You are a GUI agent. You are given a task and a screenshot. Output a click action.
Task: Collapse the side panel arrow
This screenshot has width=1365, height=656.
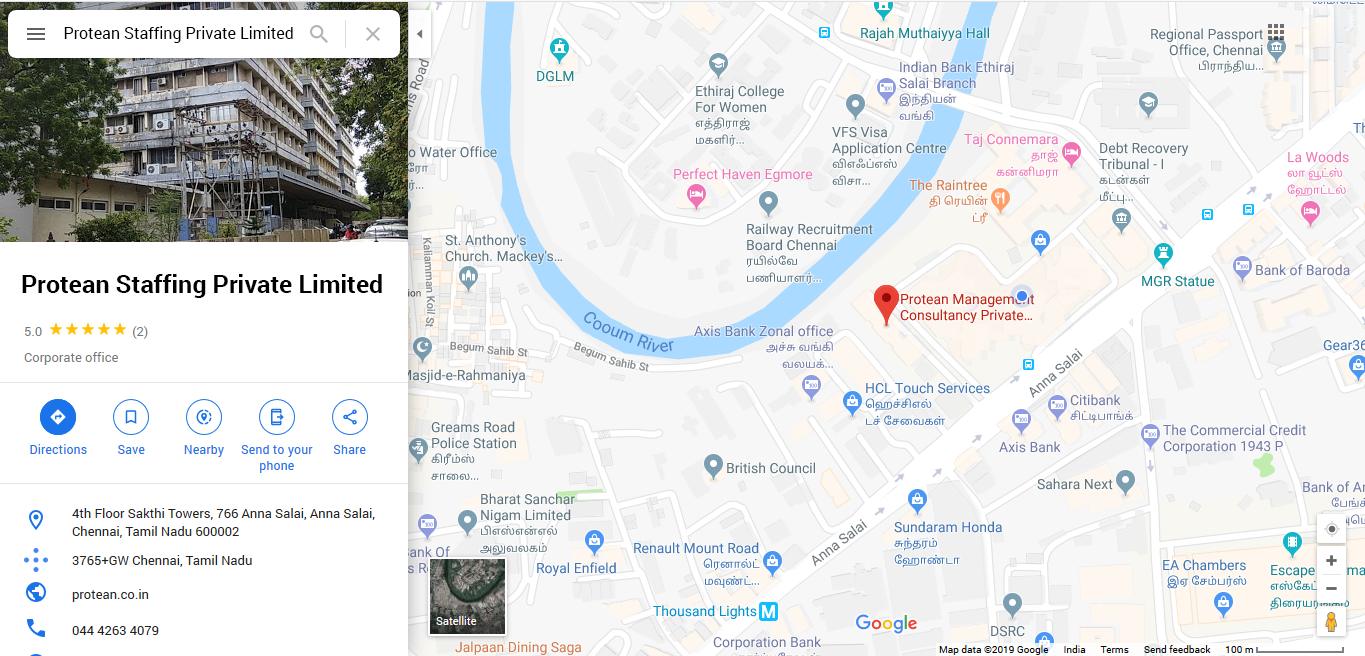click(420, 34)
